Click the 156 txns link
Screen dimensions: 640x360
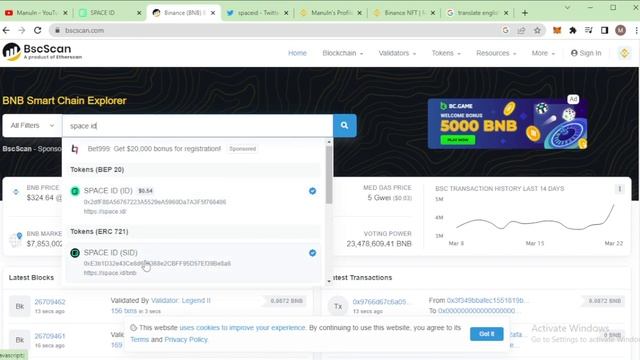(x=124, y=311)
